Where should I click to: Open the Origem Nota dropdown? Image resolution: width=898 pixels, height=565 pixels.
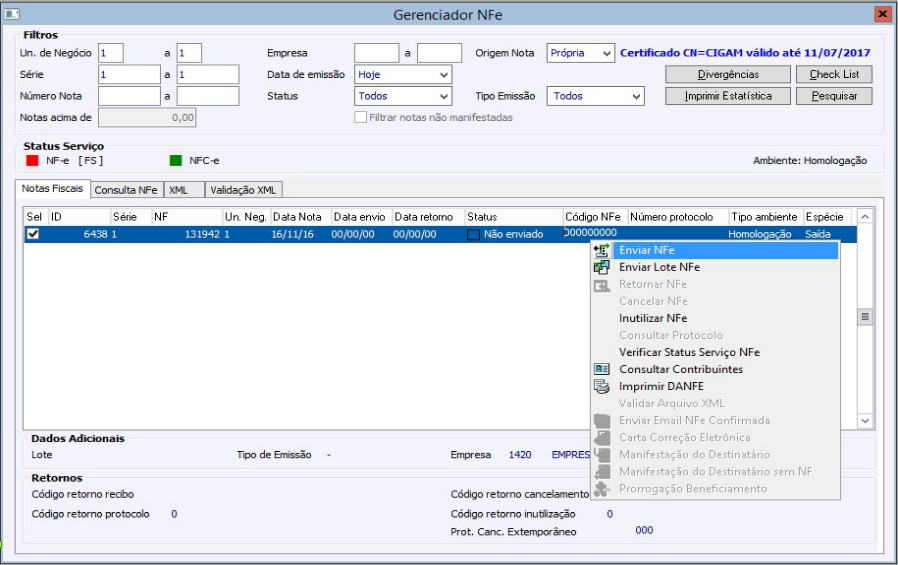click(607, 53)
